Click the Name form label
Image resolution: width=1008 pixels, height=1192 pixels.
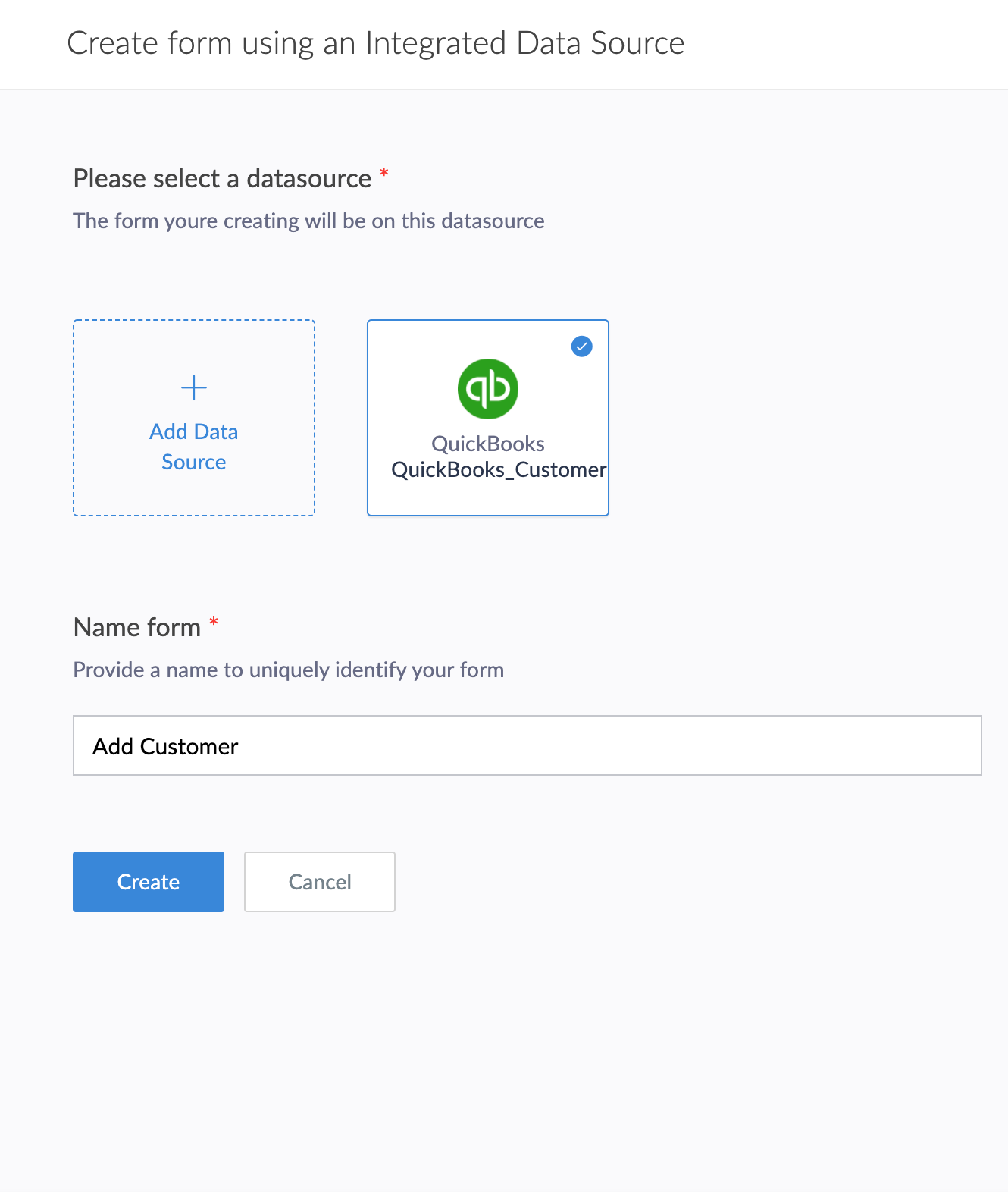tap(137, 628)
